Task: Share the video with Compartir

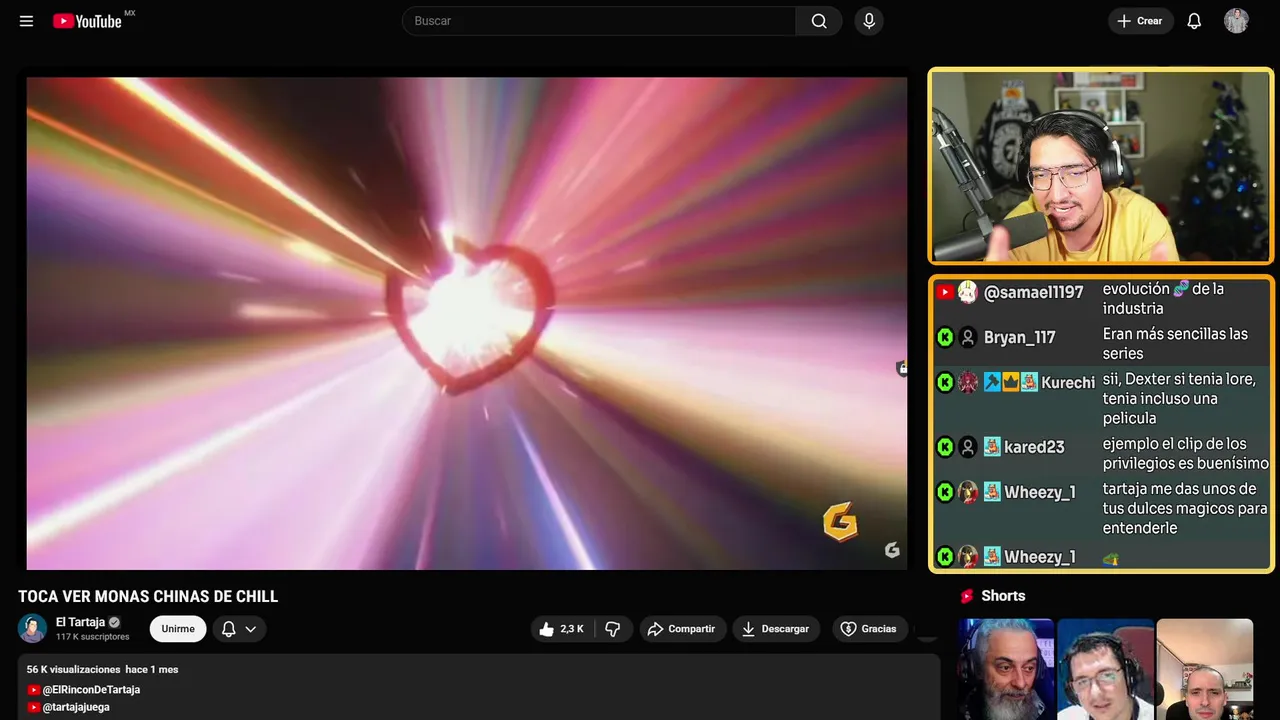Action: pyautogui.click(x=683, y=629)
